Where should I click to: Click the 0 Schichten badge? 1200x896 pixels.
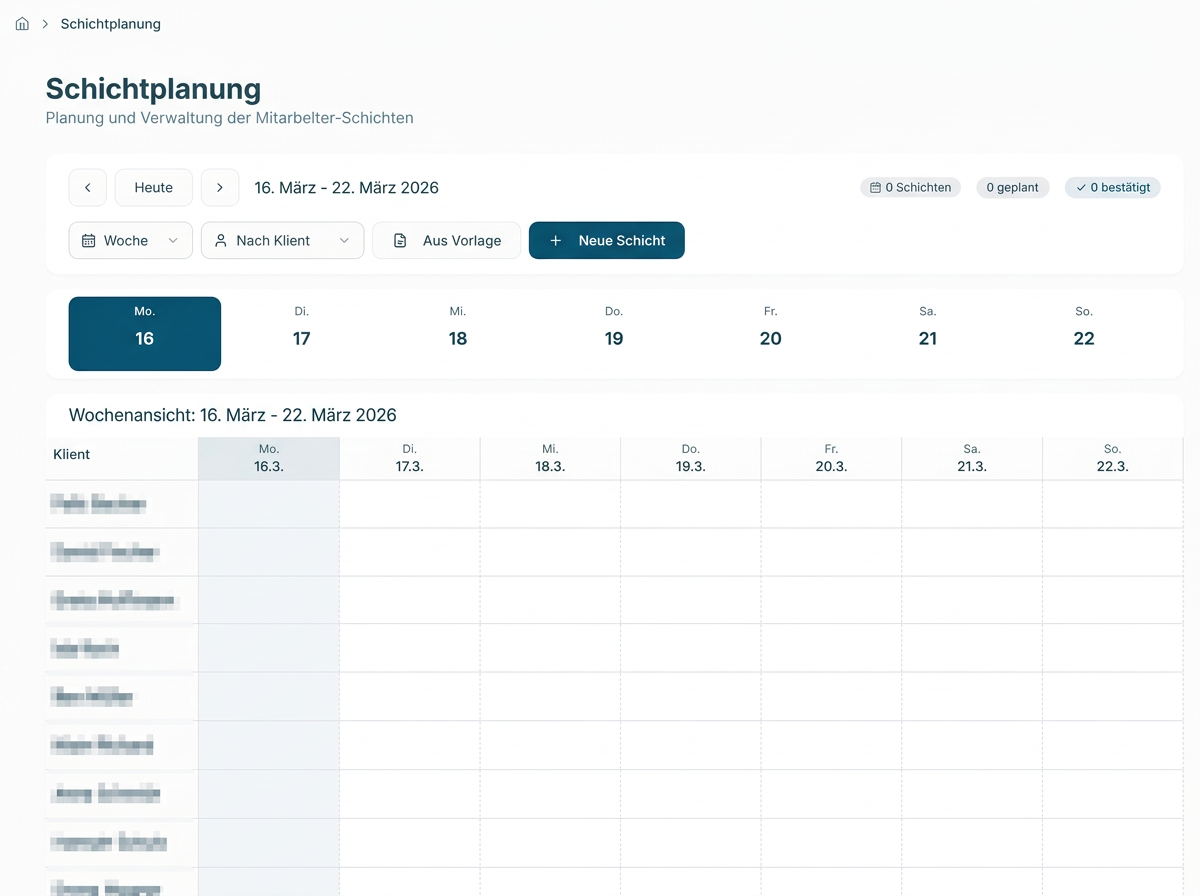tap(911, 188)
